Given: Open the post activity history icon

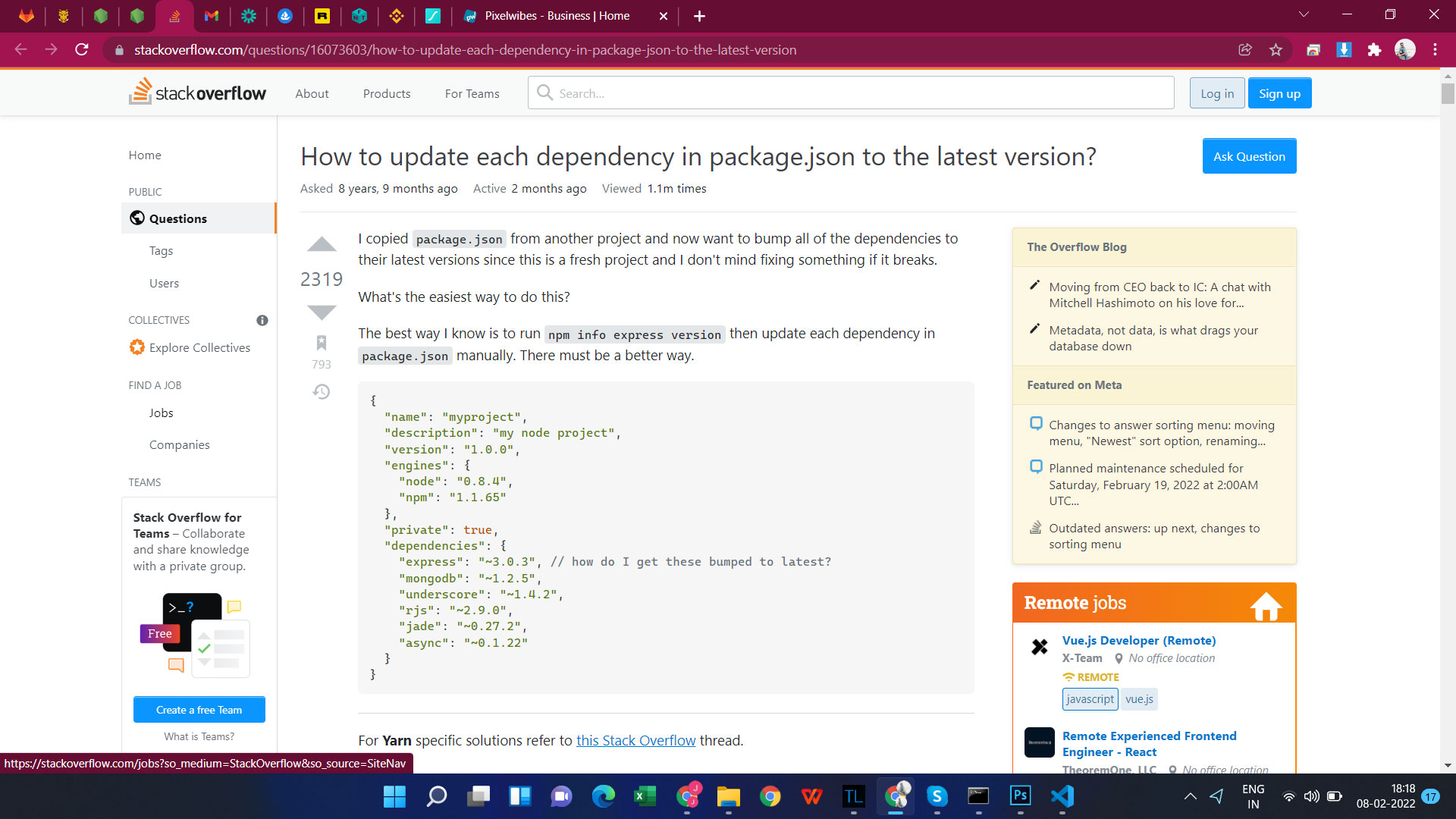Looking at the screenshot, I should pyautogui.click(x=322, y=392).
